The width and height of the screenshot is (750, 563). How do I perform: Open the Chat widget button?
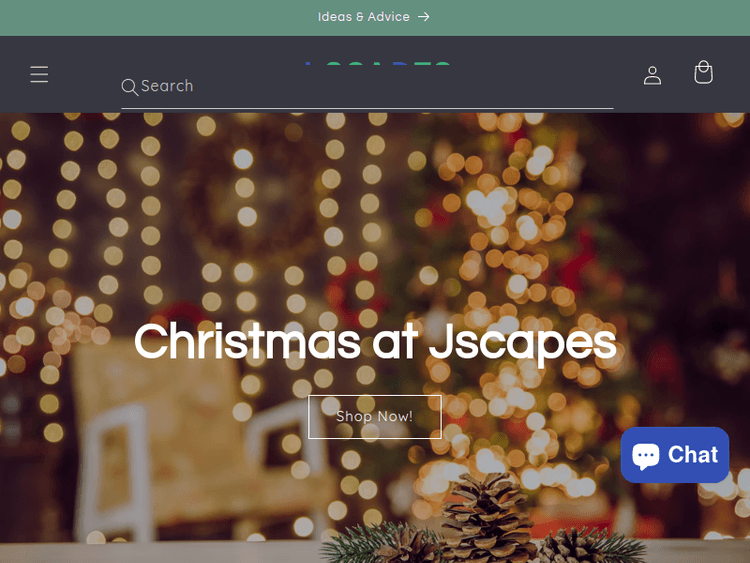coord(674,455)
